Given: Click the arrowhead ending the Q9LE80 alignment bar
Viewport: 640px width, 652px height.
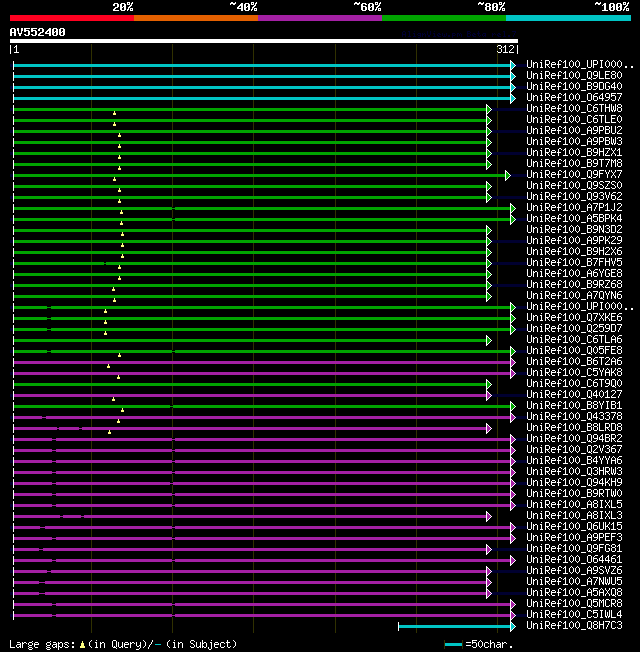Looking at the screenshot, I should click(513, 77).
